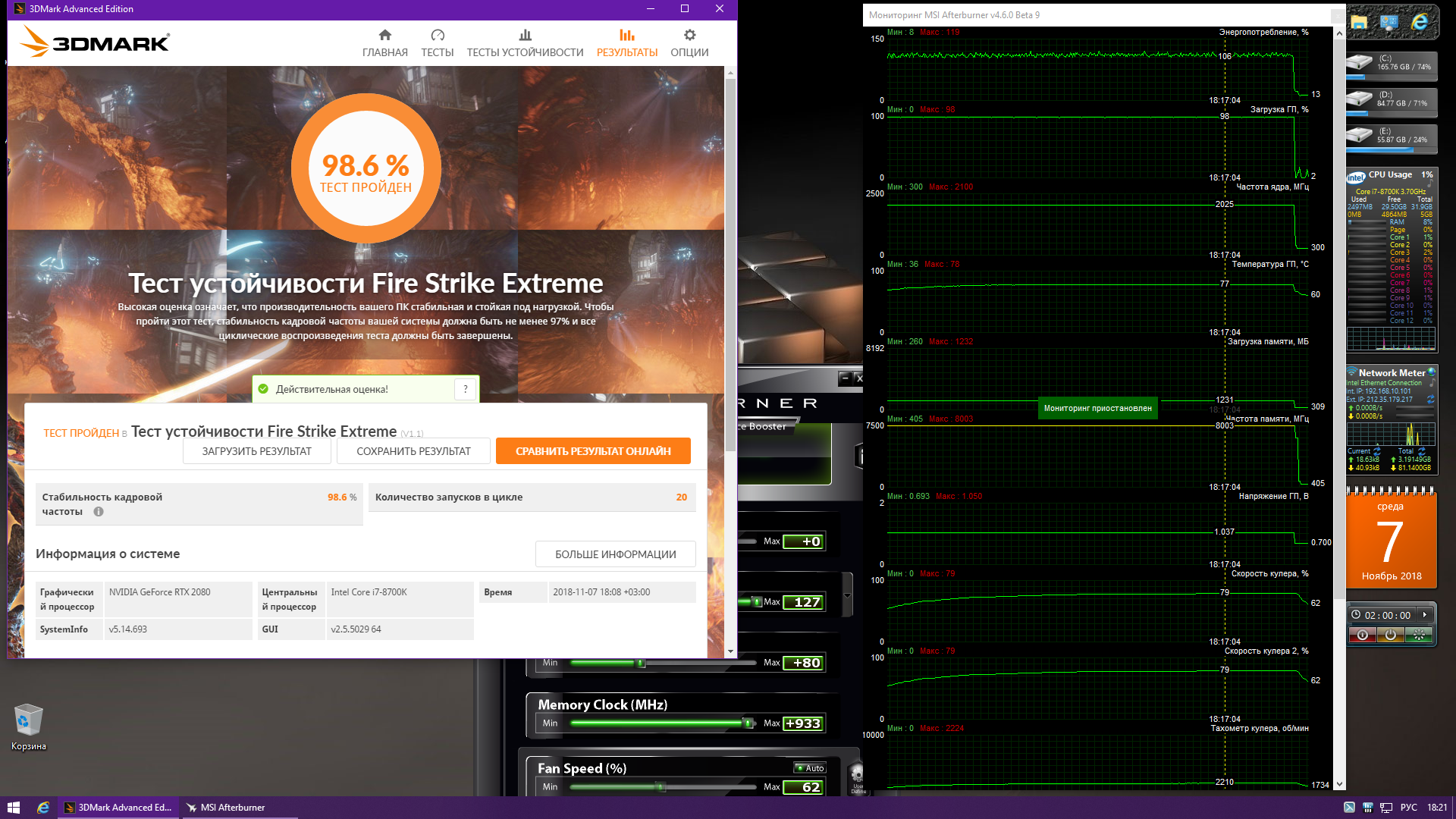
Task: Click question mark next to Действительная оценка
Action: coord(466,389)
